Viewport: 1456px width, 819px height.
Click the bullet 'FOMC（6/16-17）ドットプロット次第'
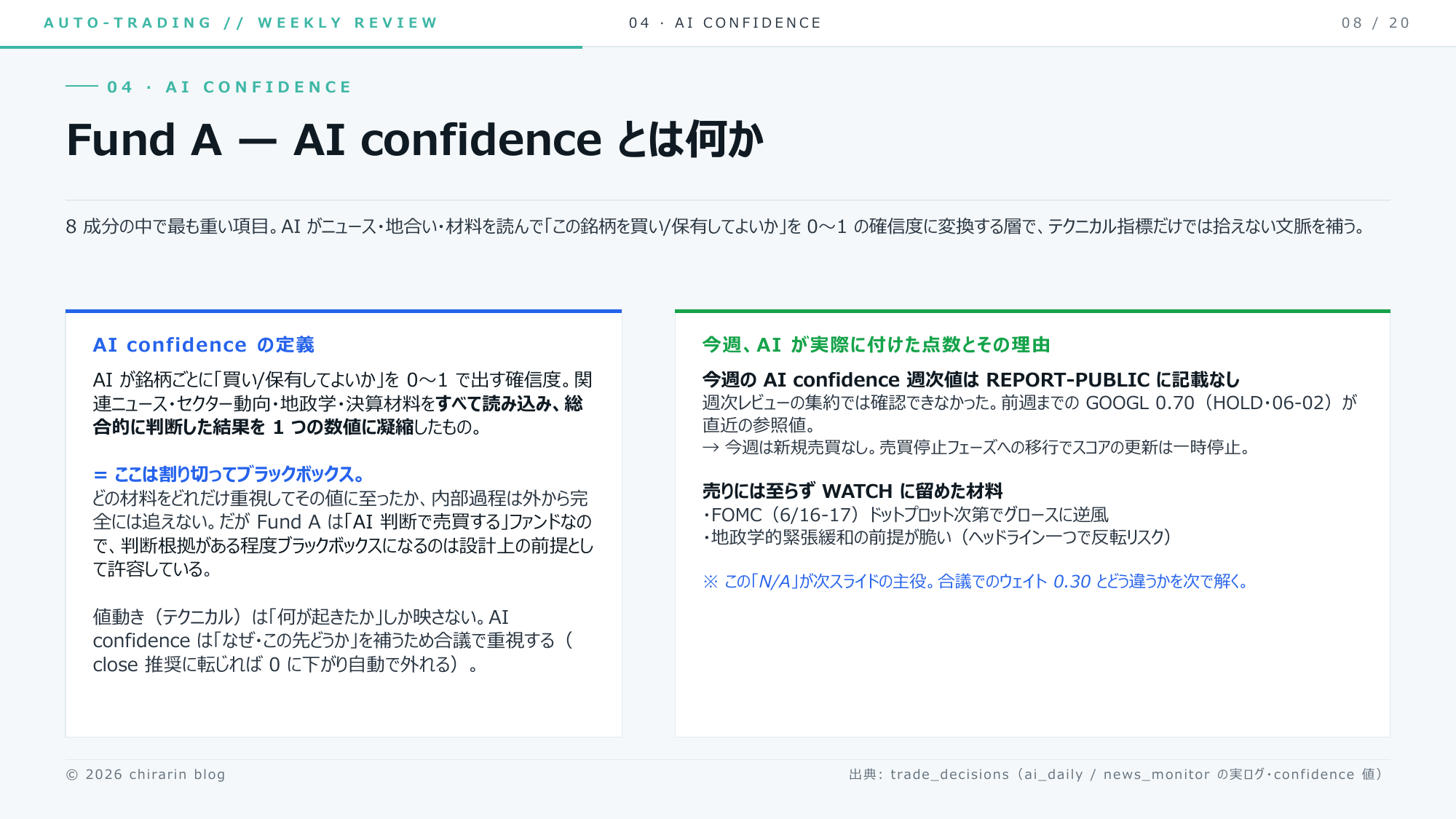point(906,515)
